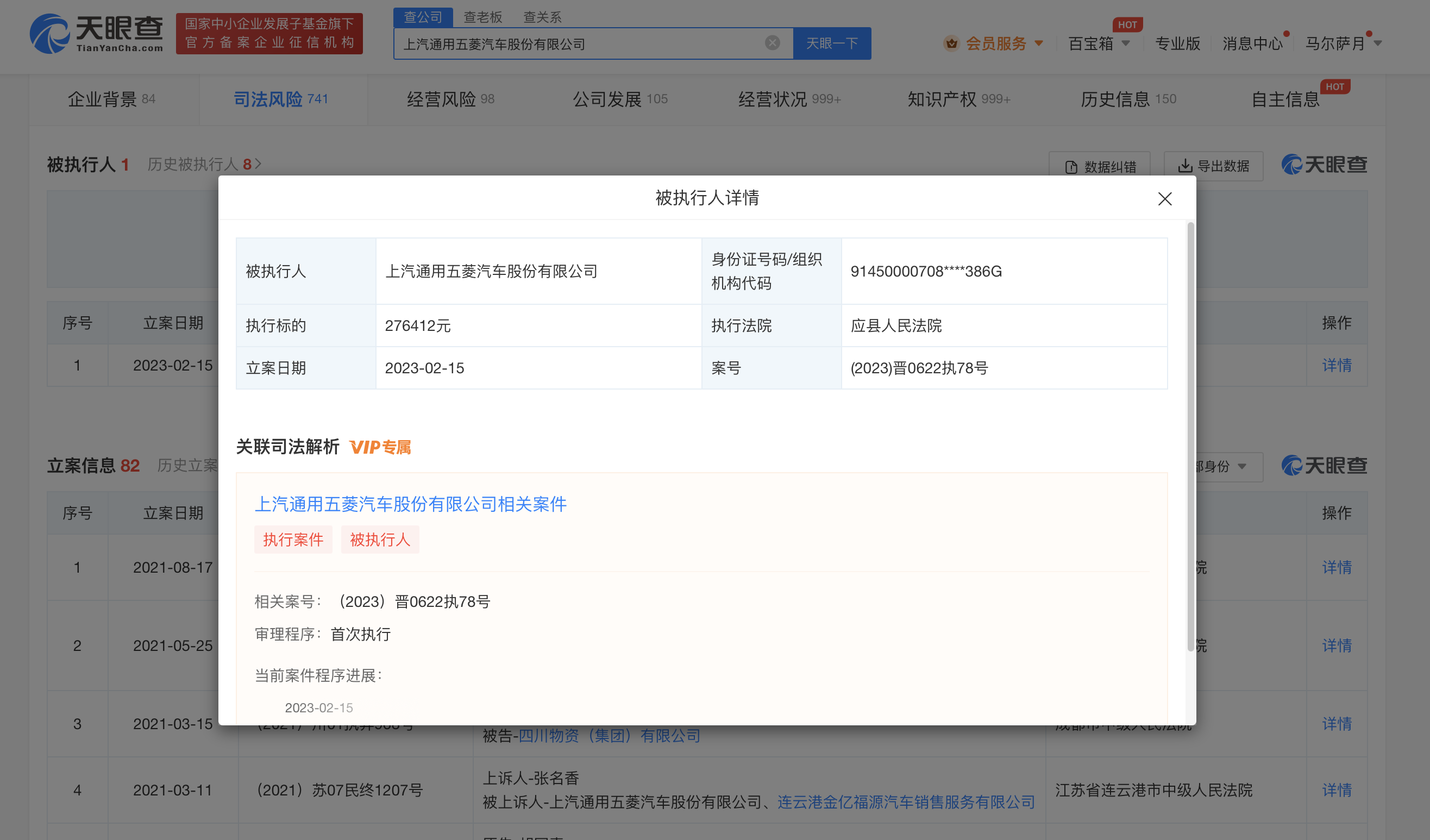Clear the search box text
The width and height of the screenshot is (1430, 840).
click(x=772, y=42)
